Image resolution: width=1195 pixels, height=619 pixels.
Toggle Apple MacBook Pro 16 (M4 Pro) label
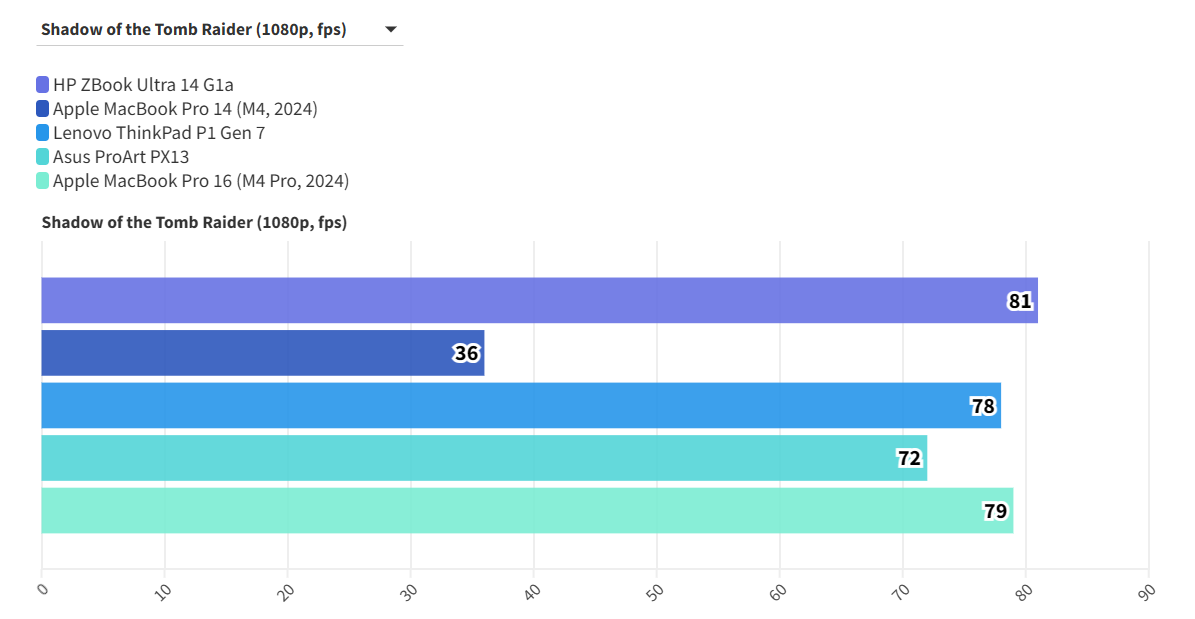click(x=201, y=181)
